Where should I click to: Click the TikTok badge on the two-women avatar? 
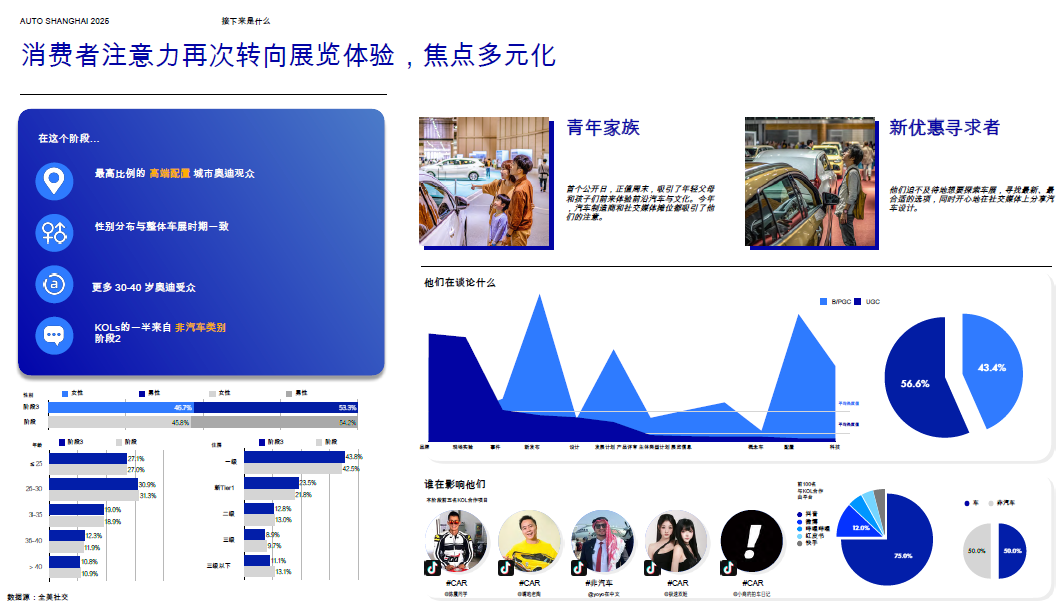coord(652,568)
